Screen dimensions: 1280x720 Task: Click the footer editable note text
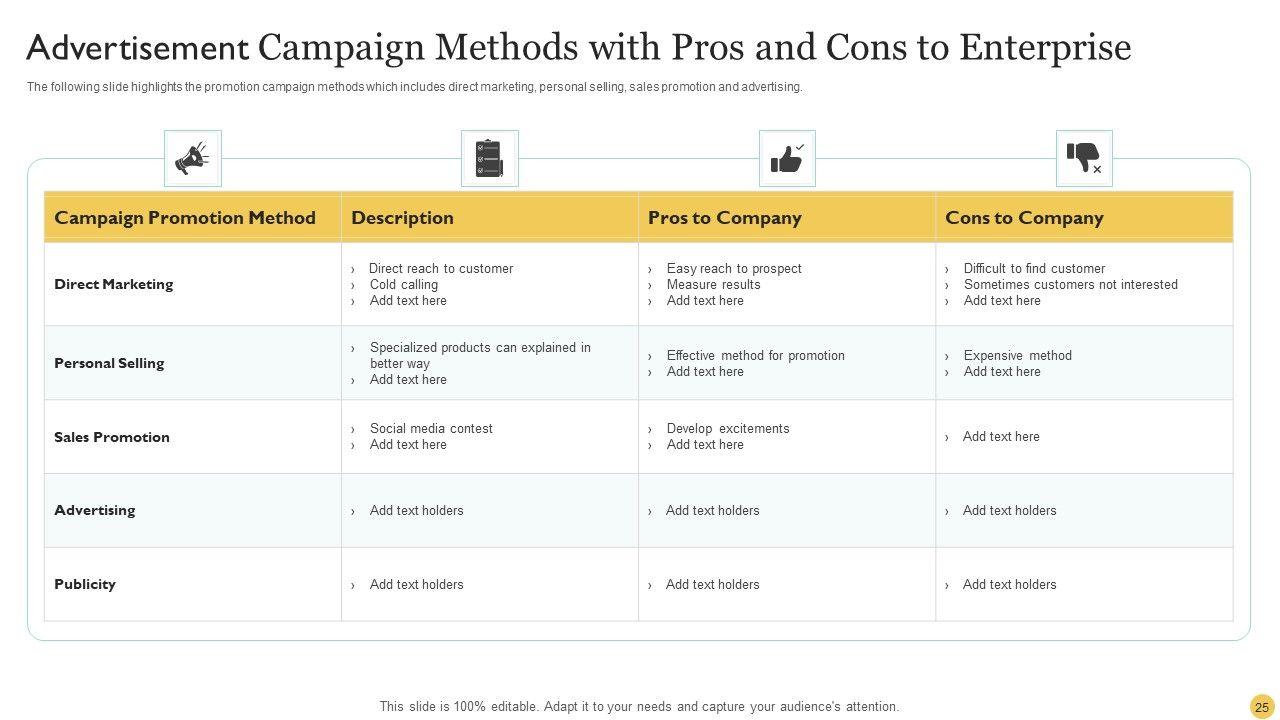click(639, 707)
